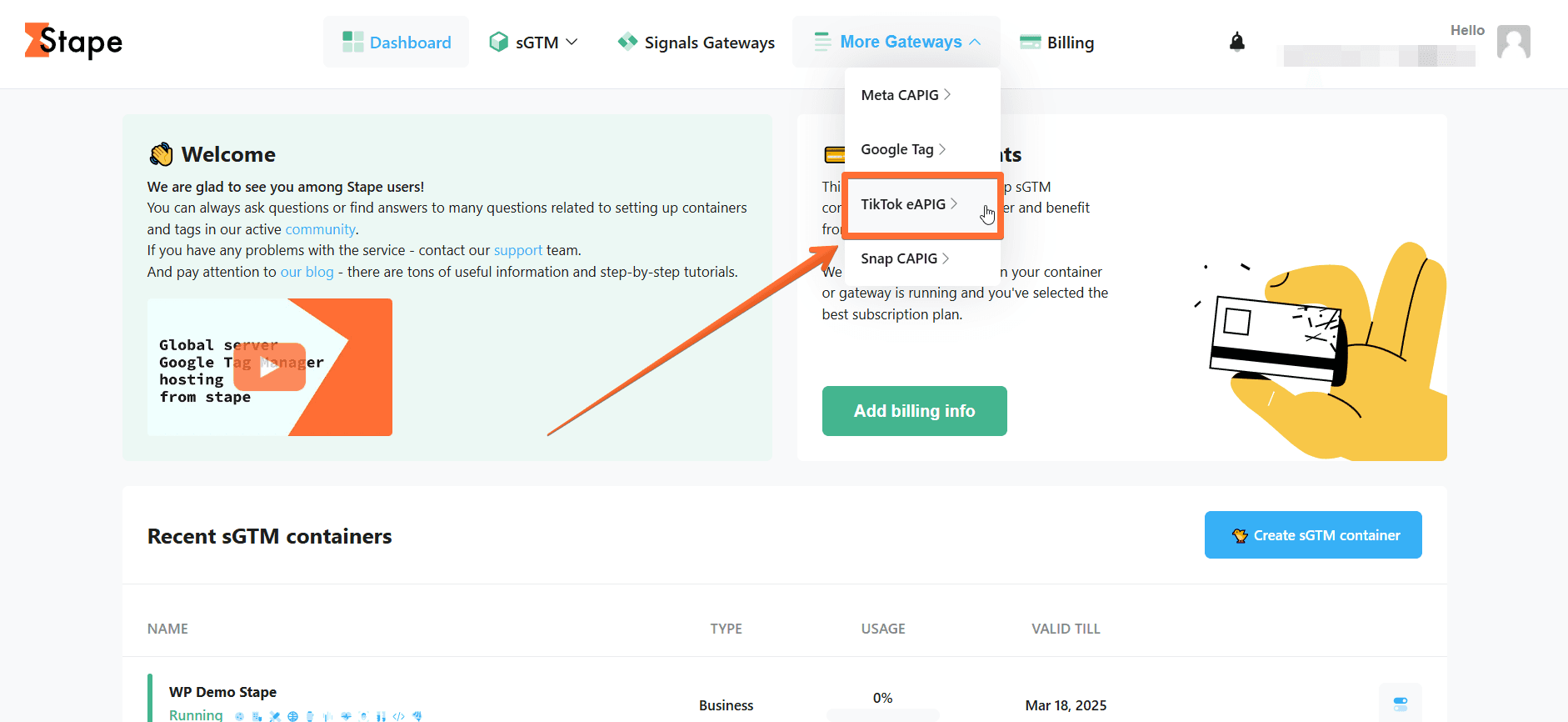Image resolution: width=1568 pixels, height=722 pixels.
Task: Open notifications bell icon
Action: 1237,42
